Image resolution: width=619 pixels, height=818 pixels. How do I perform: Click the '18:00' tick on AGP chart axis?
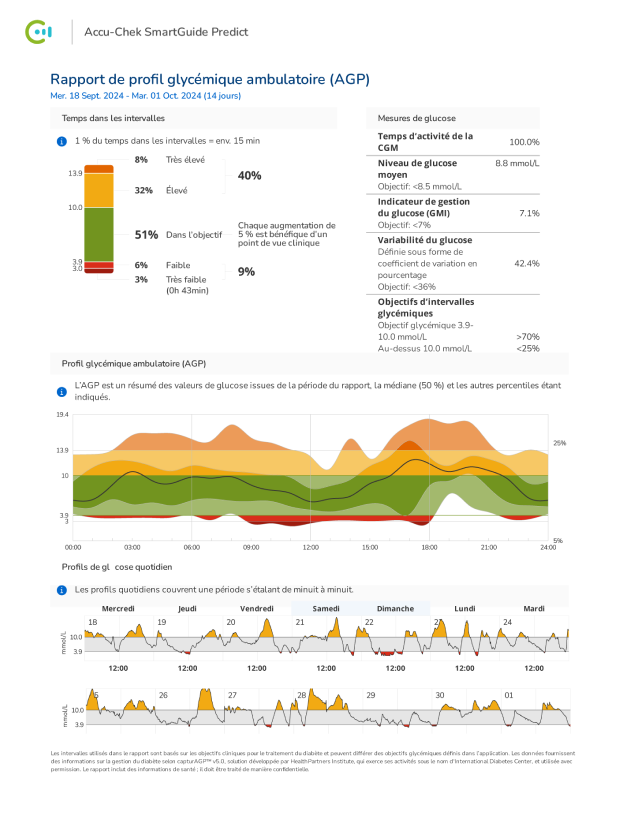429,547
